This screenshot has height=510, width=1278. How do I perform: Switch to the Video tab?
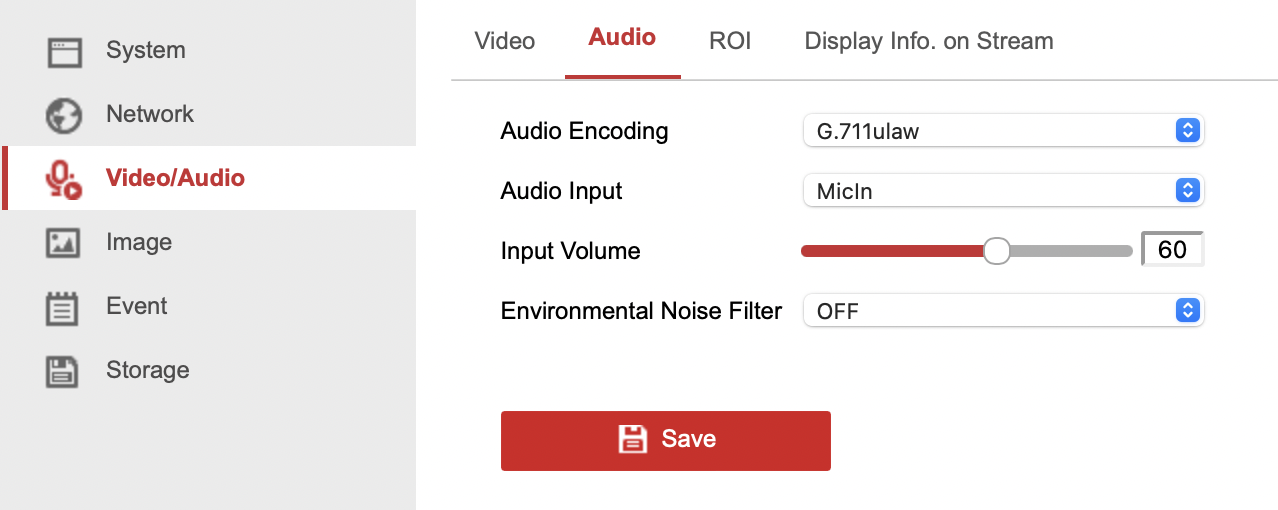tap(504, 41)
